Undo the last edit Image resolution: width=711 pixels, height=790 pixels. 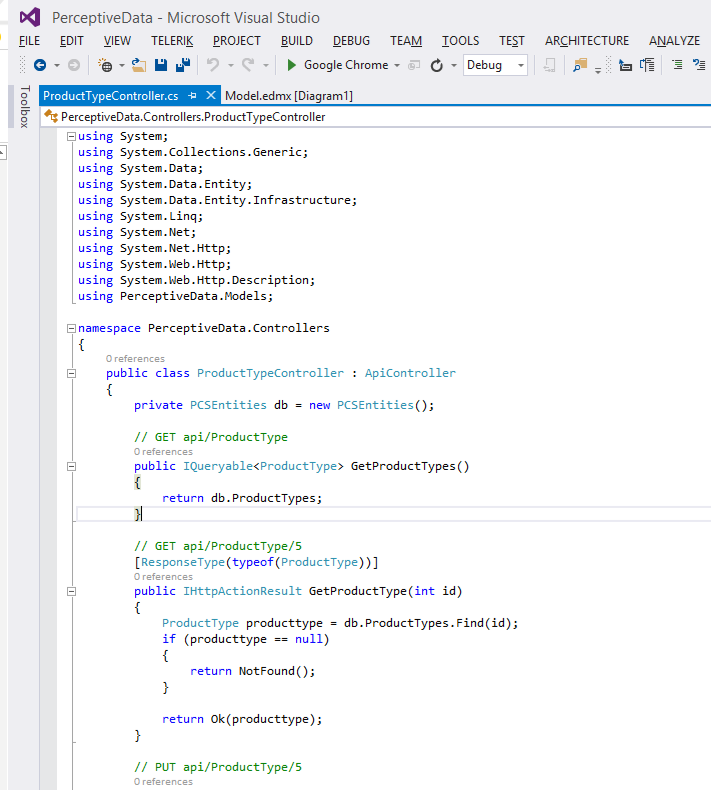[213, 65]
